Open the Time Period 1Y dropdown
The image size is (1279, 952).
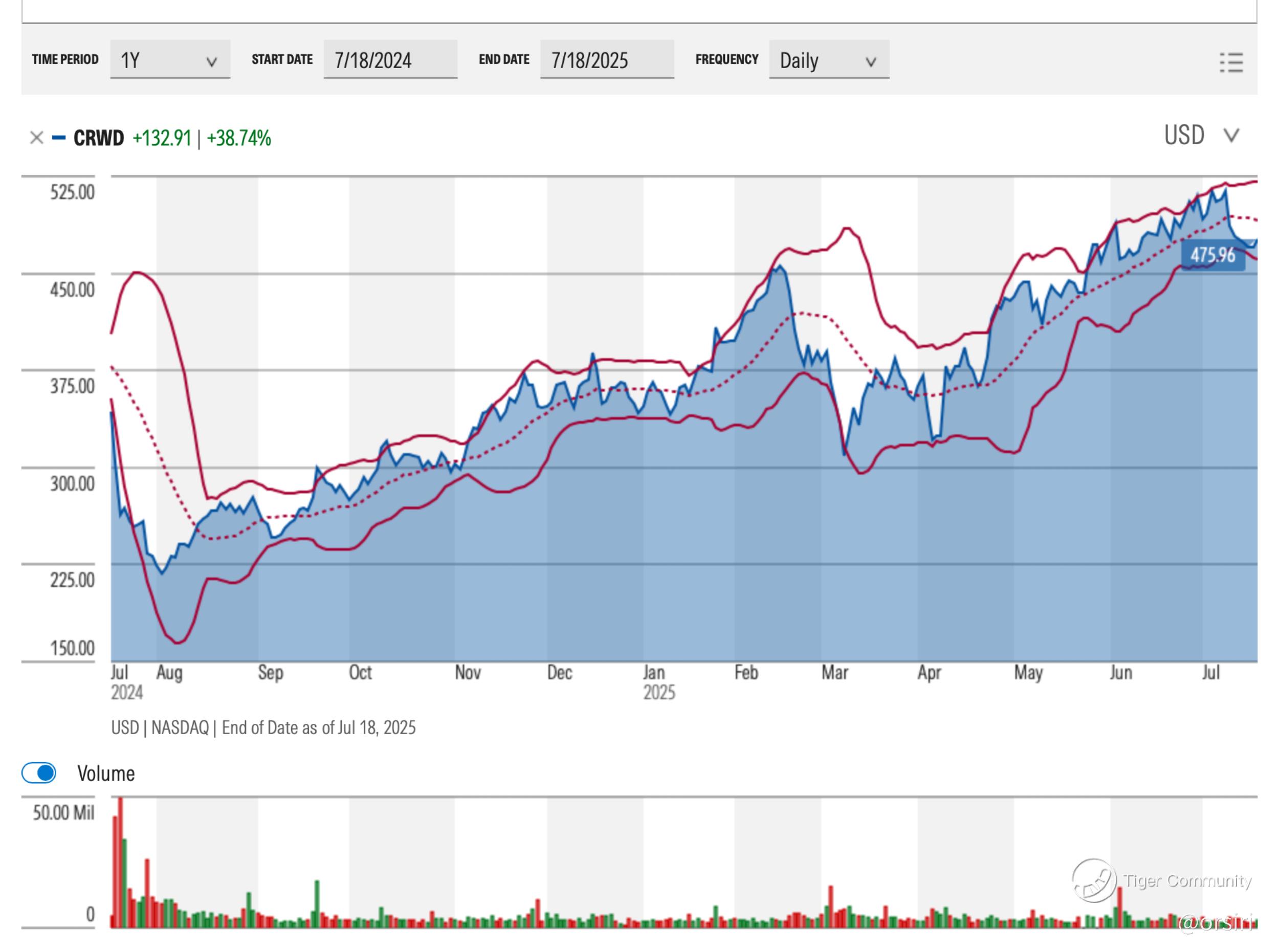[169, 60]
